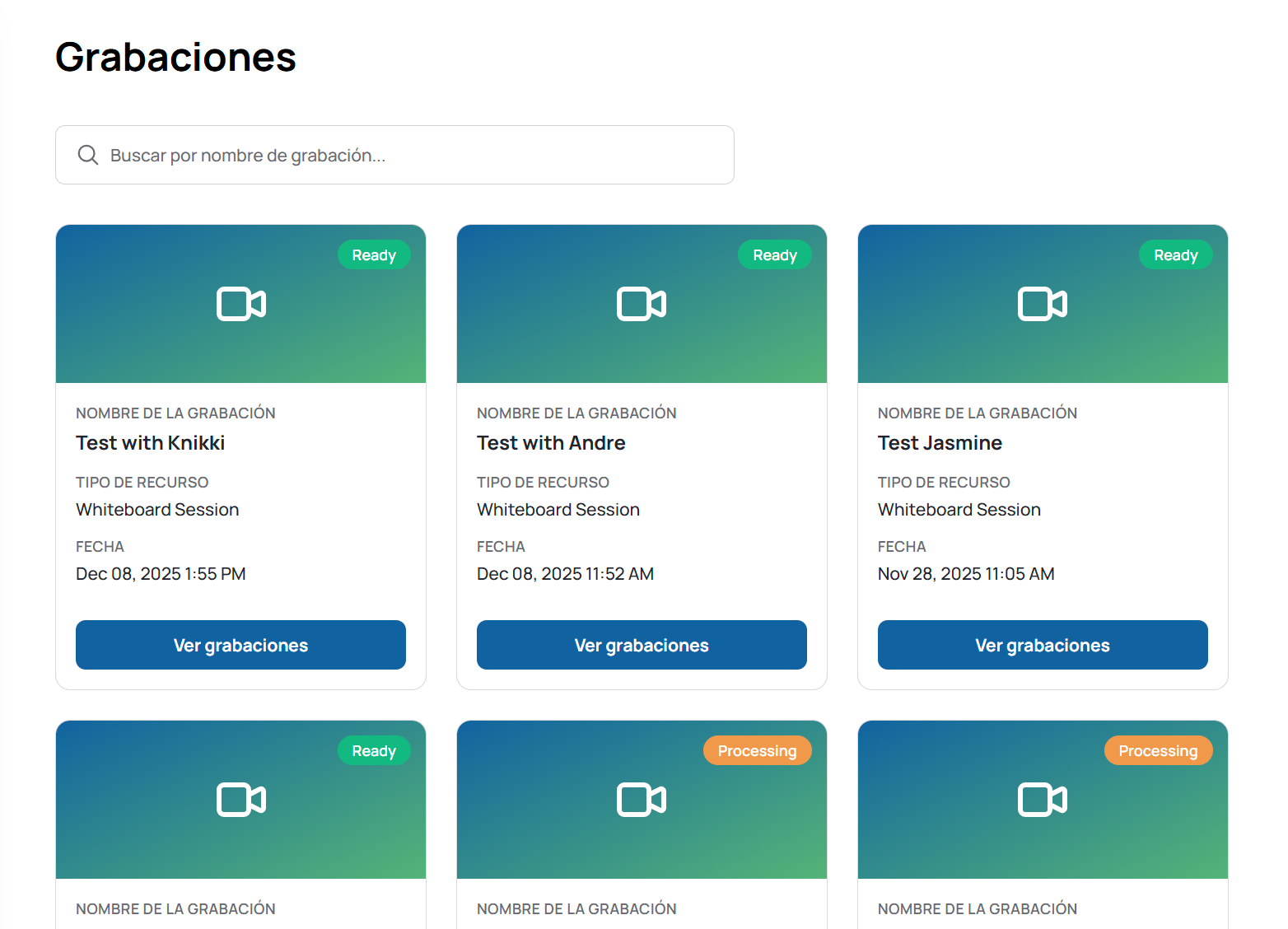Click the Ready badge on the bottom-left recording
The image size is (1288, 929).
tap(374, 750)
